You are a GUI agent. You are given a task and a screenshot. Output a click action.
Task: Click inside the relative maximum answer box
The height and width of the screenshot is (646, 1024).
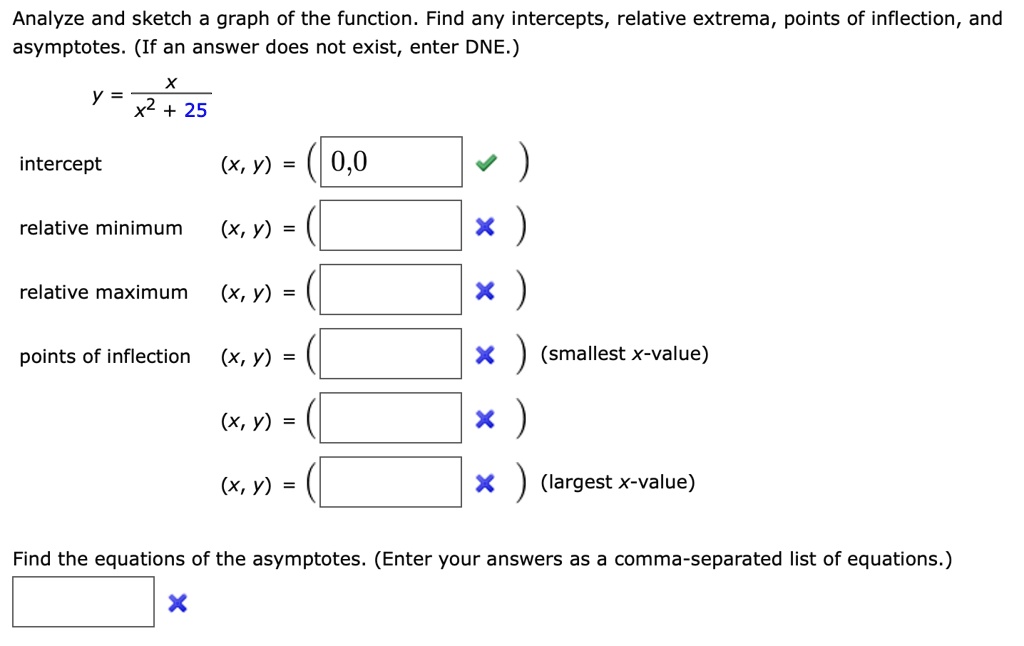click(390, 289)
